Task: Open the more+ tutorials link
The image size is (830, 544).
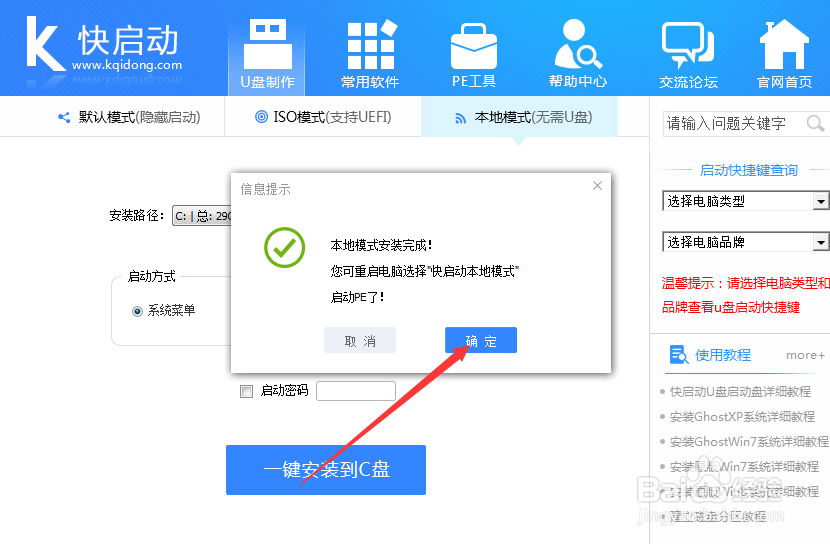Action: click(x=805, y=355)
